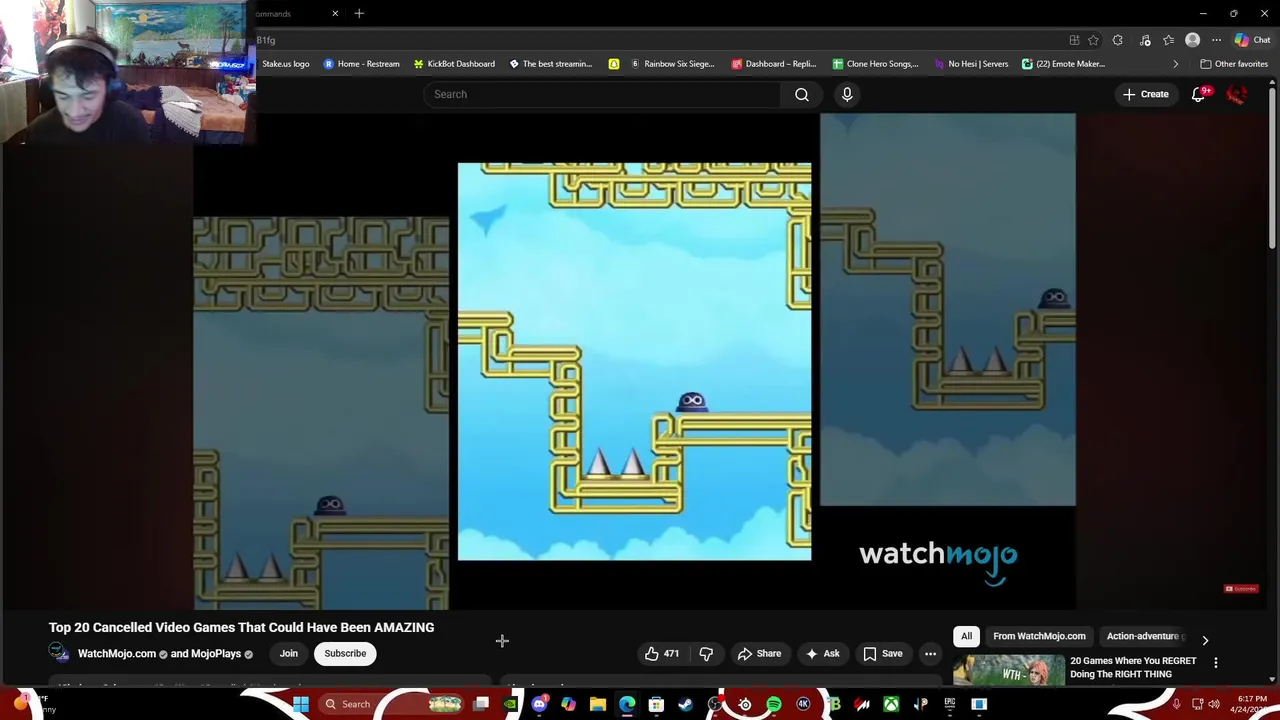Open 4K Video Downloader on taskbar
This screenshot has height=720, width=1280.
803,704
